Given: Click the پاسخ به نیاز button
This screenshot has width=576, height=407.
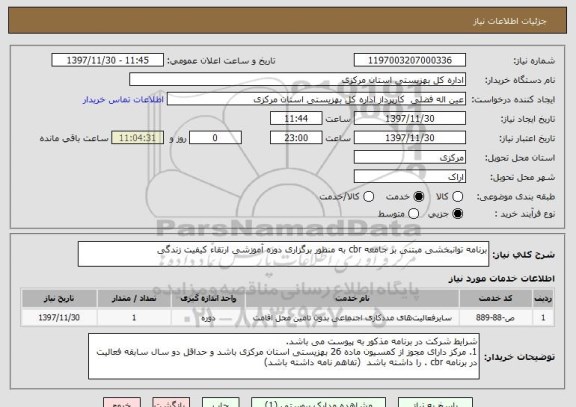Looking at the screenshot, I should (x=435, y=403).
